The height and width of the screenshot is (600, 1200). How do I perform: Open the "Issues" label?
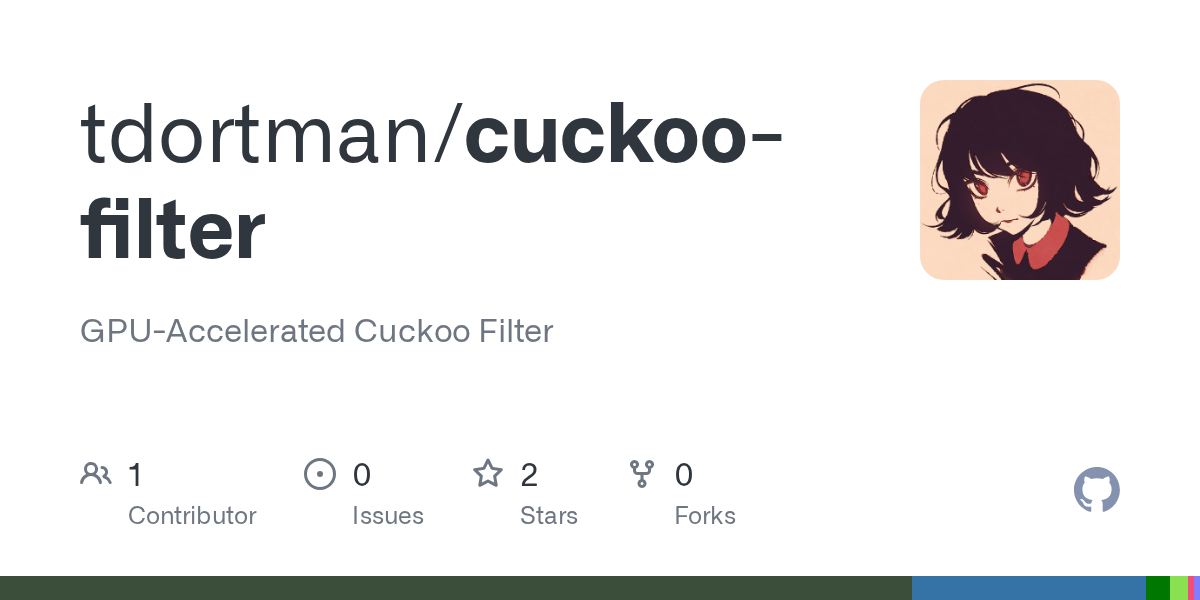pyautogui.click(x=387, y=516)
